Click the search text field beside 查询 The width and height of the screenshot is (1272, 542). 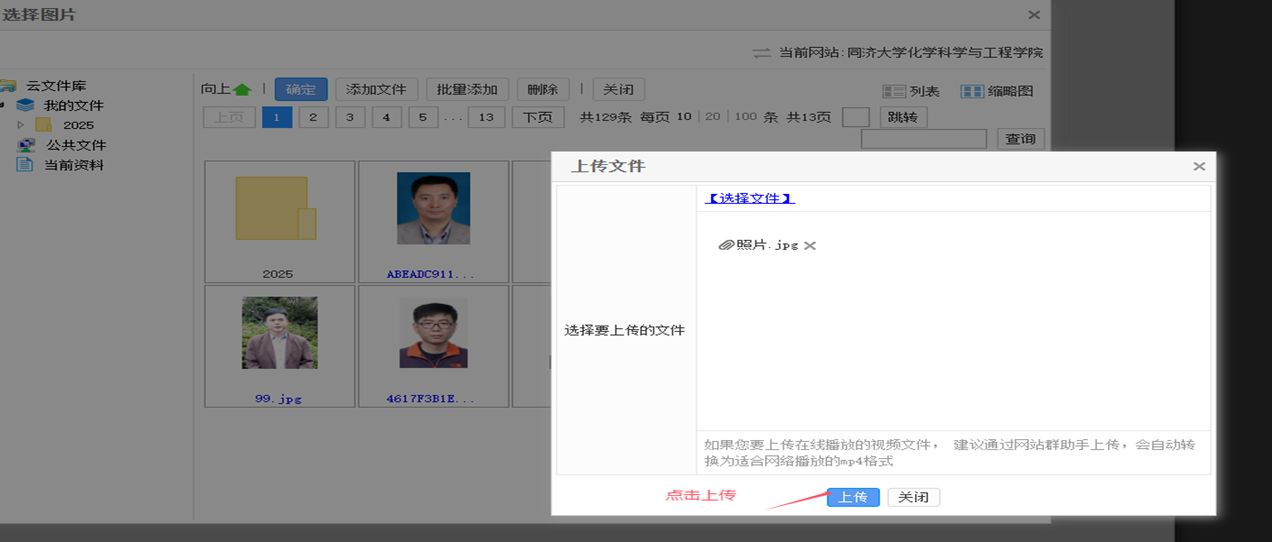(x=923, y=139)
